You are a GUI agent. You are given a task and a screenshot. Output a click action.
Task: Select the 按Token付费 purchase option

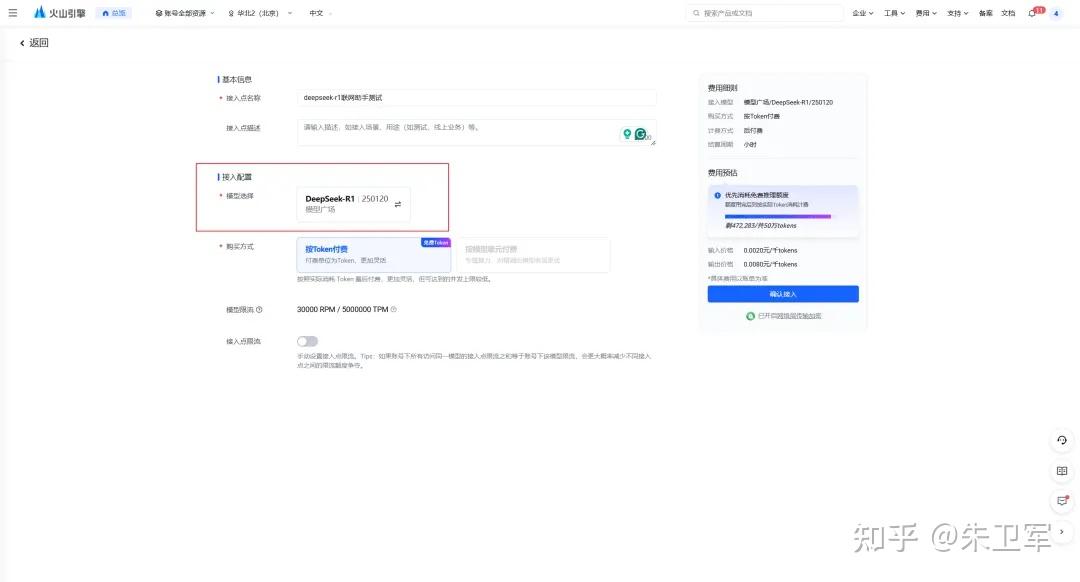coord(374,255)
